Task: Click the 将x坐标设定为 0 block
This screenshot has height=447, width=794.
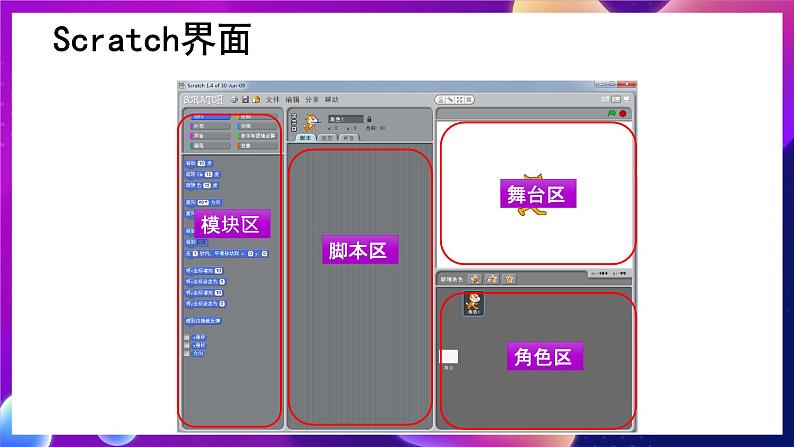Action: click(x=205, y=281)
